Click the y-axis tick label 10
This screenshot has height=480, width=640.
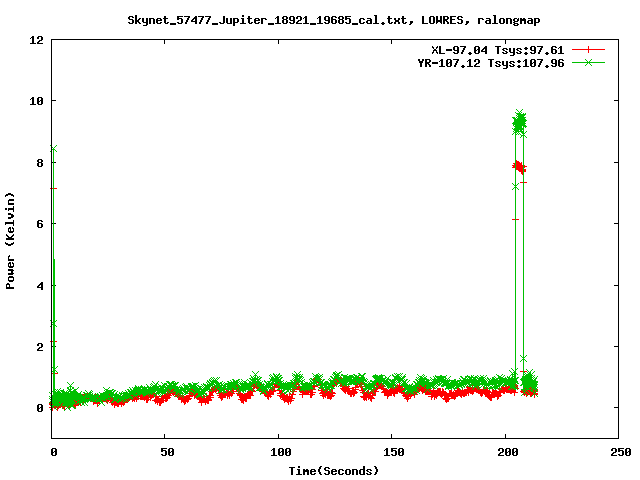37,101
